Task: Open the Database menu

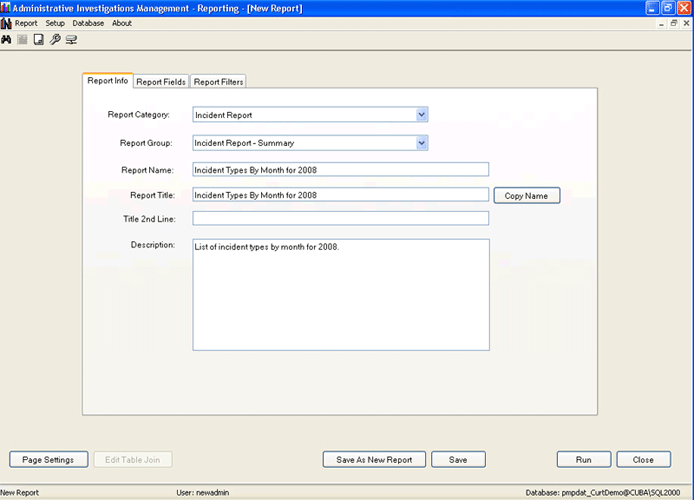Action: (x=88, y=23)
